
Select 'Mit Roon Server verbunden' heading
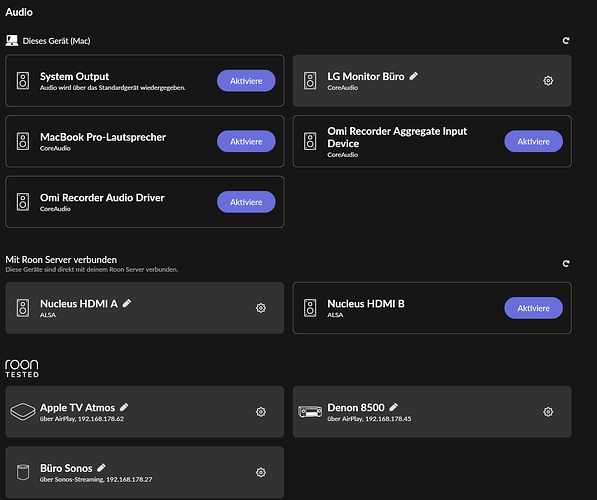coord(61,260)
